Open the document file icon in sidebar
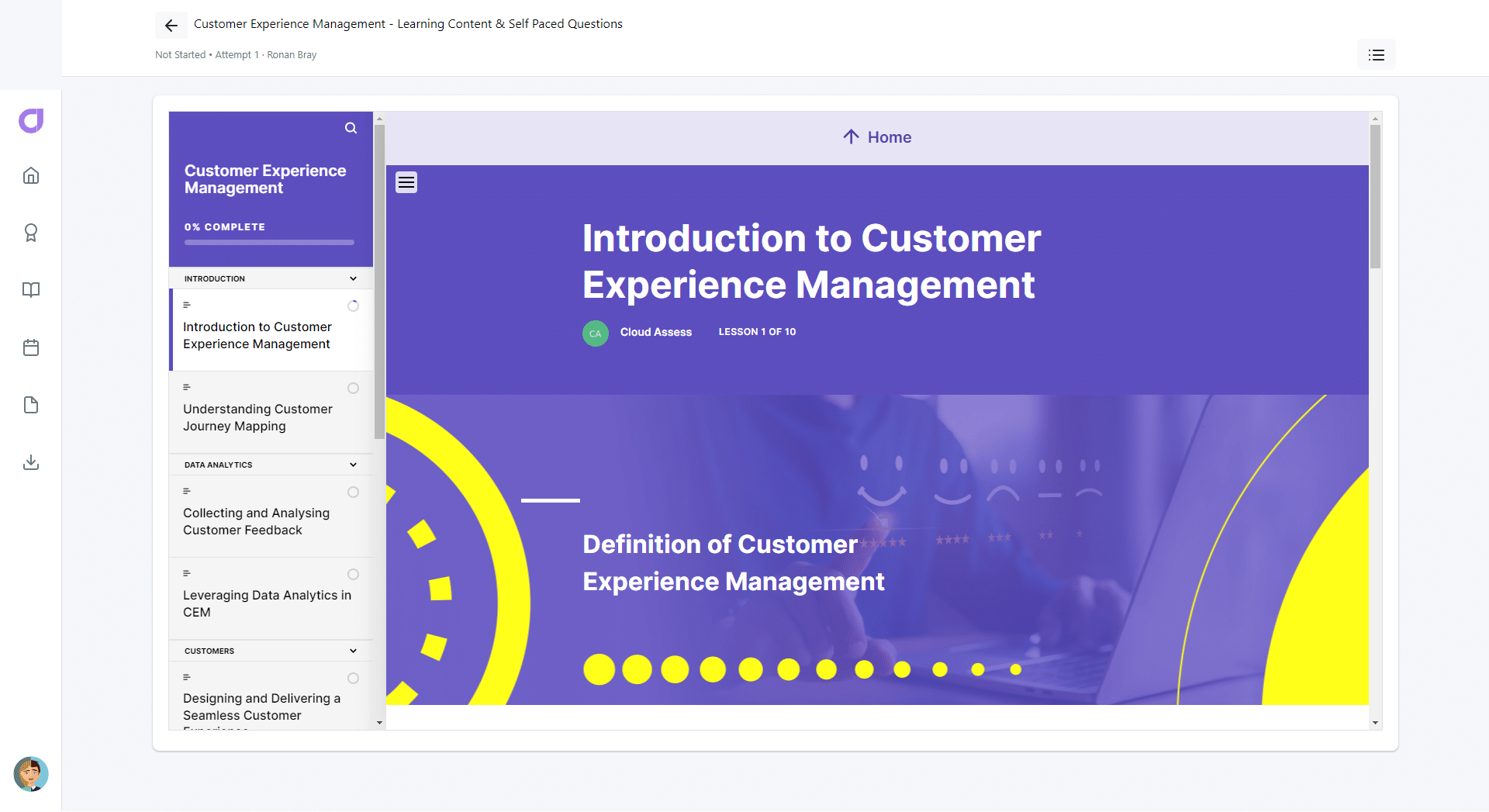This screenshot has width=1489, height=812. pos(31,405)
